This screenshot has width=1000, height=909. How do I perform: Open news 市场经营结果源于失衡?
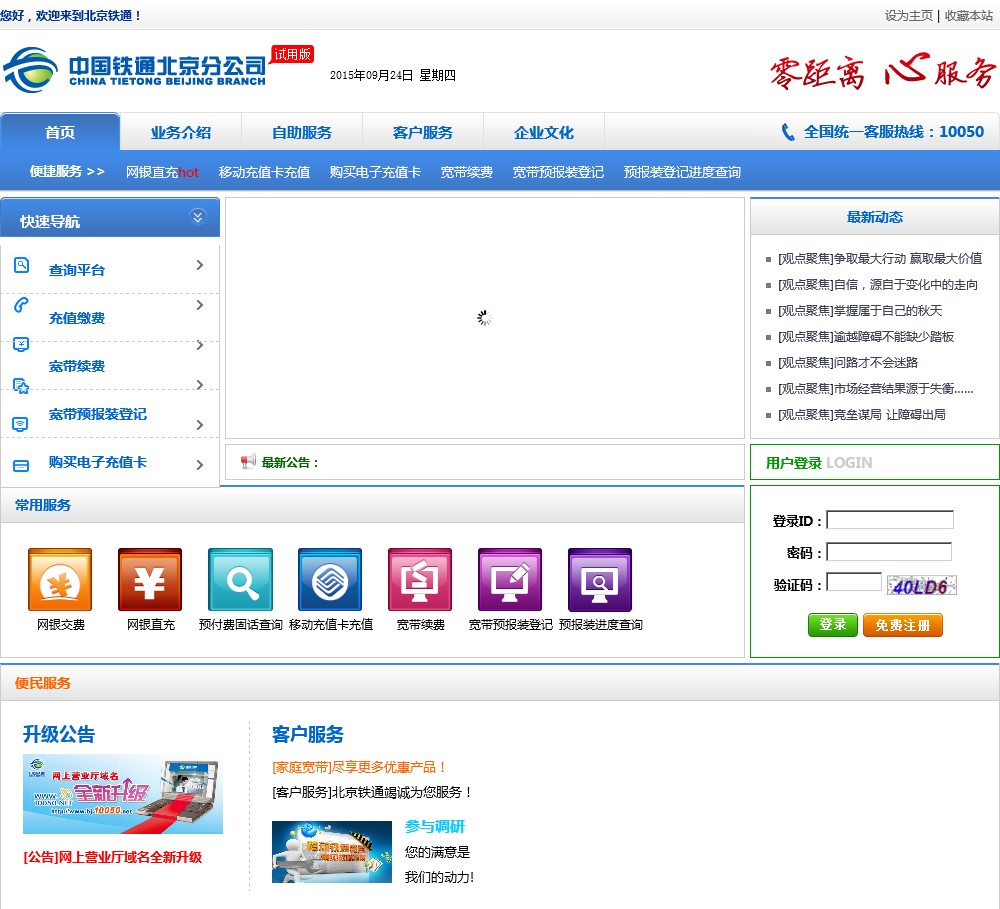(x=875, y=388)
